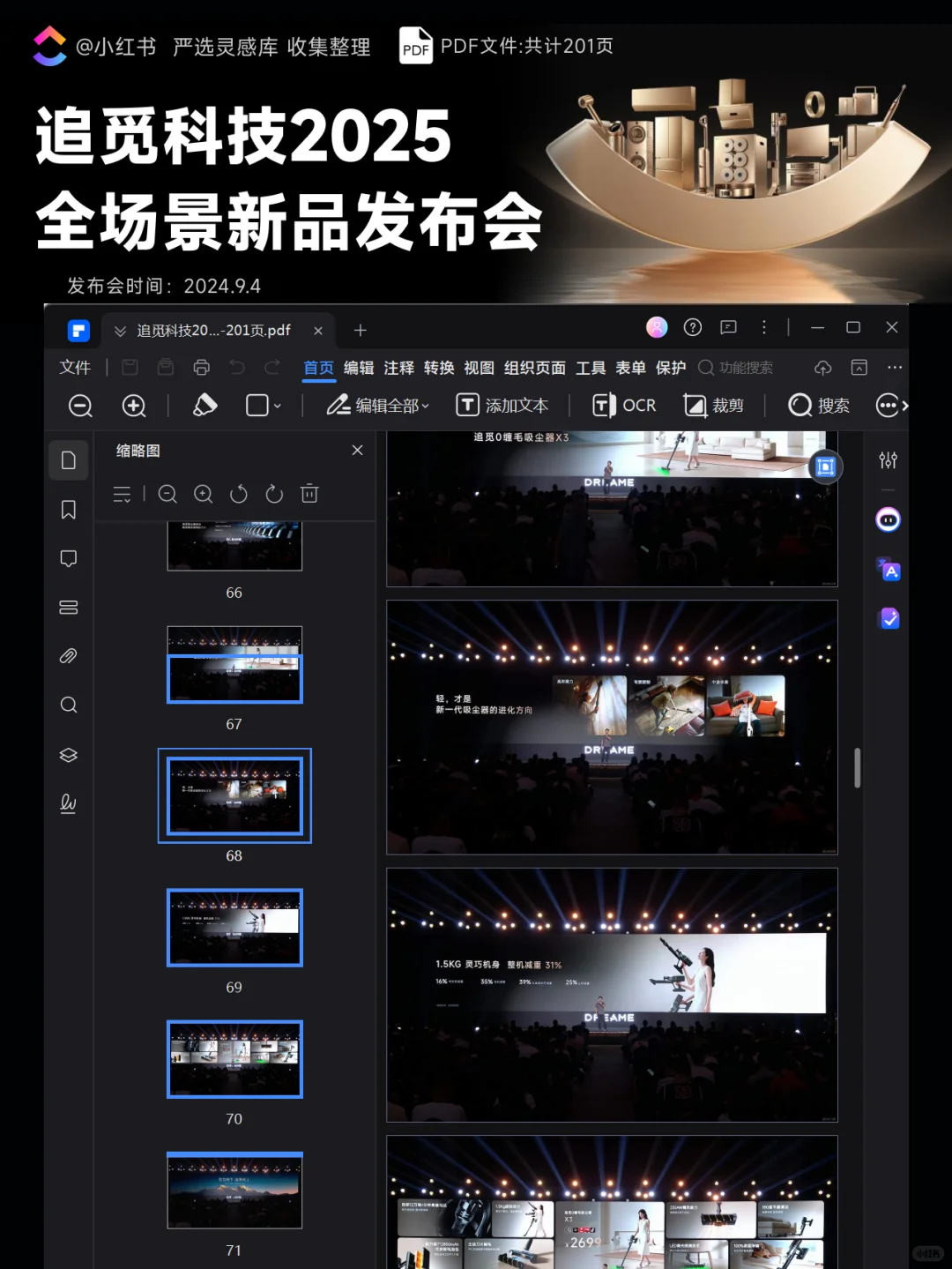The image size is (952, 1269).
Task: Select page 68 thumbnail
Action: (234, 795)
